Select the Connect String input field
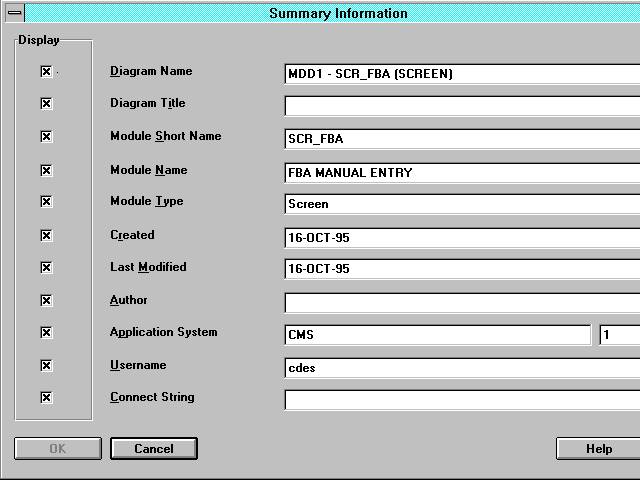Screen dimensions: 640x480 click(462, 400)
